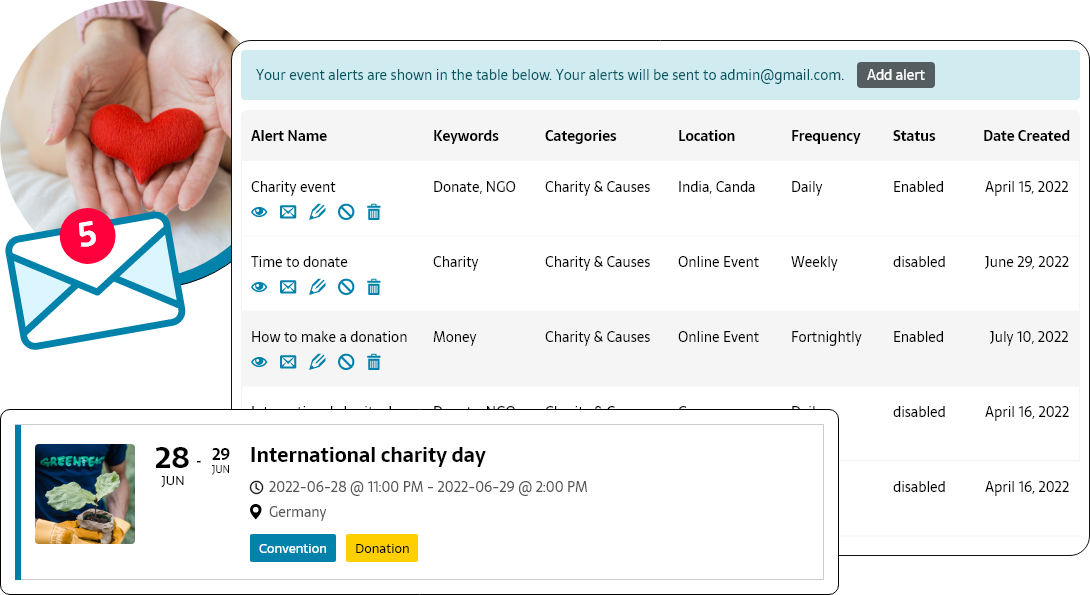Sort alerts by the "Date Created" column header
Viewport: 1090px width, 595px height.
[x=1027, y=136]
